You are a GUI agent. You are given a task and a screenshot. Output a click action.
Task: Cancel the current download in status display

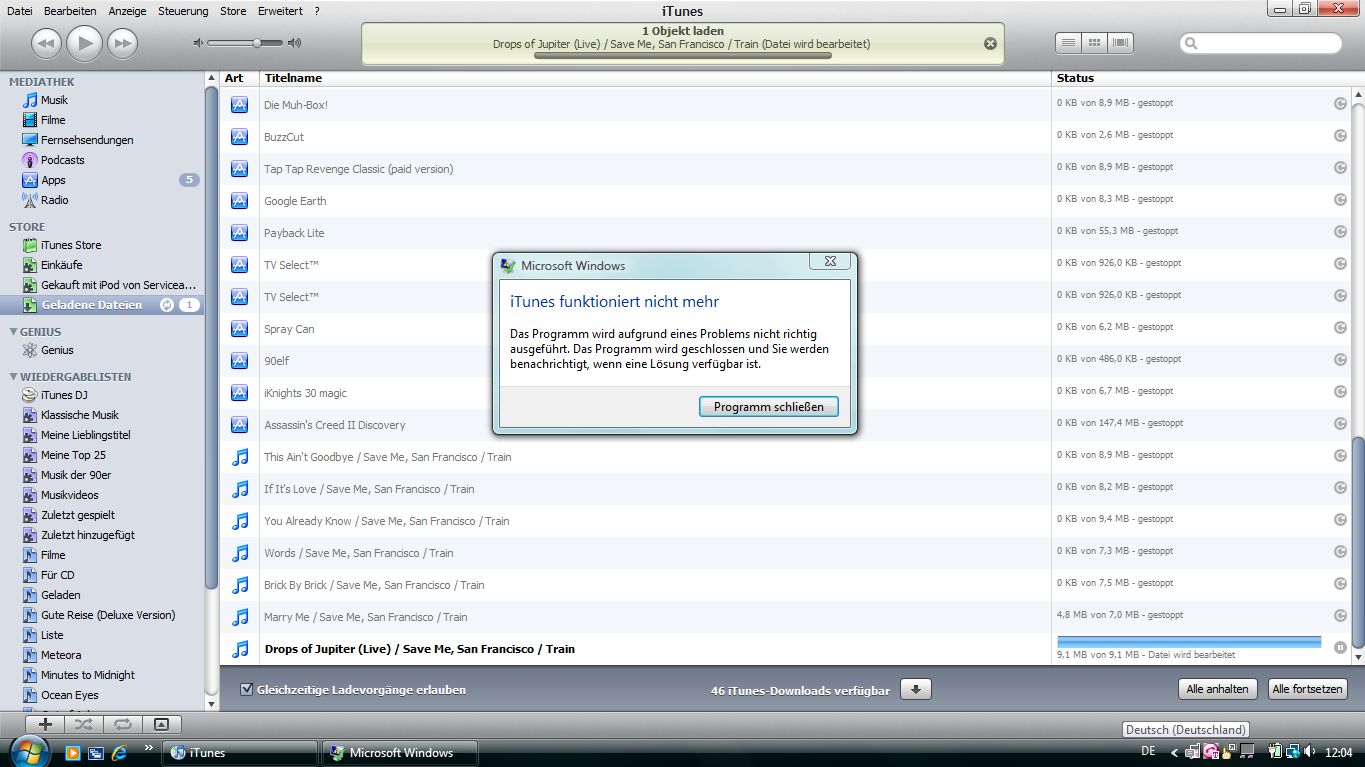coord(990,44)
